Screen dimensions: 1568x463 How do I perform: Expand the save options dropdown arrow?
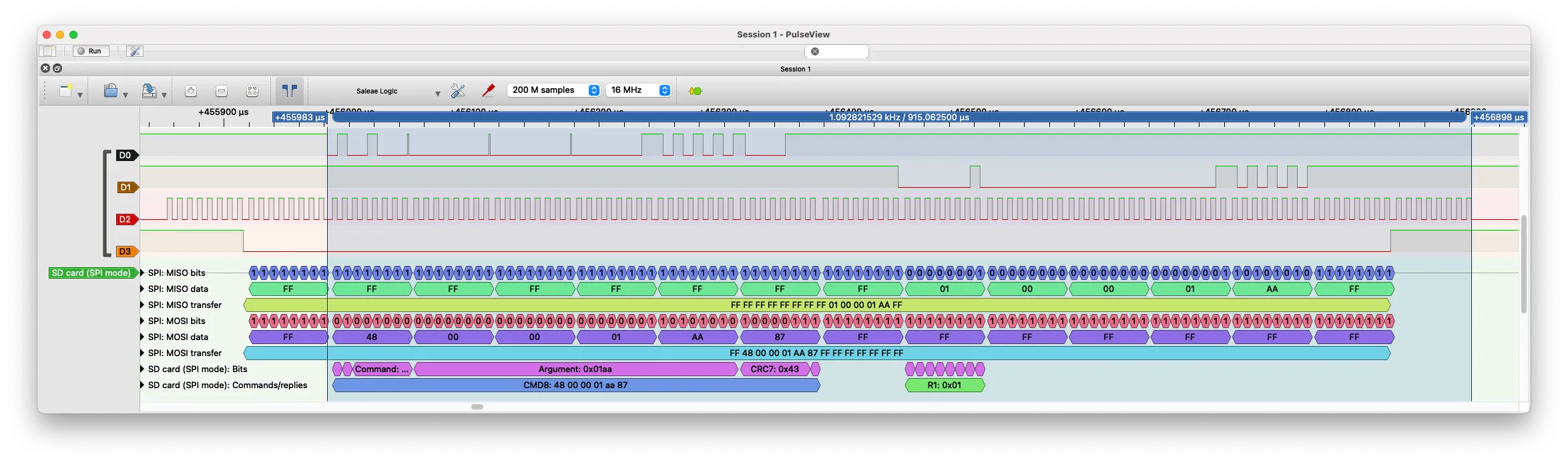[x=164, y=95]
